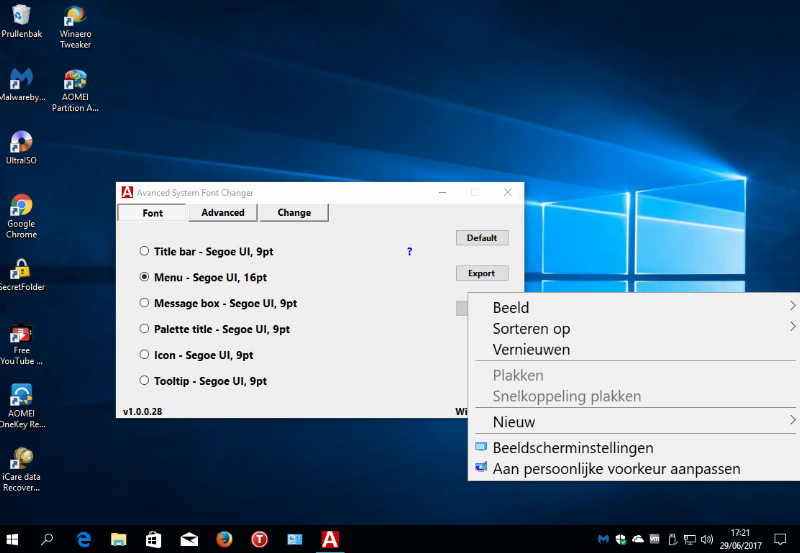This screenshot has width=800, height=553.
Task: Open Firefox from the taskbar
Action: [x=224, y=539]
